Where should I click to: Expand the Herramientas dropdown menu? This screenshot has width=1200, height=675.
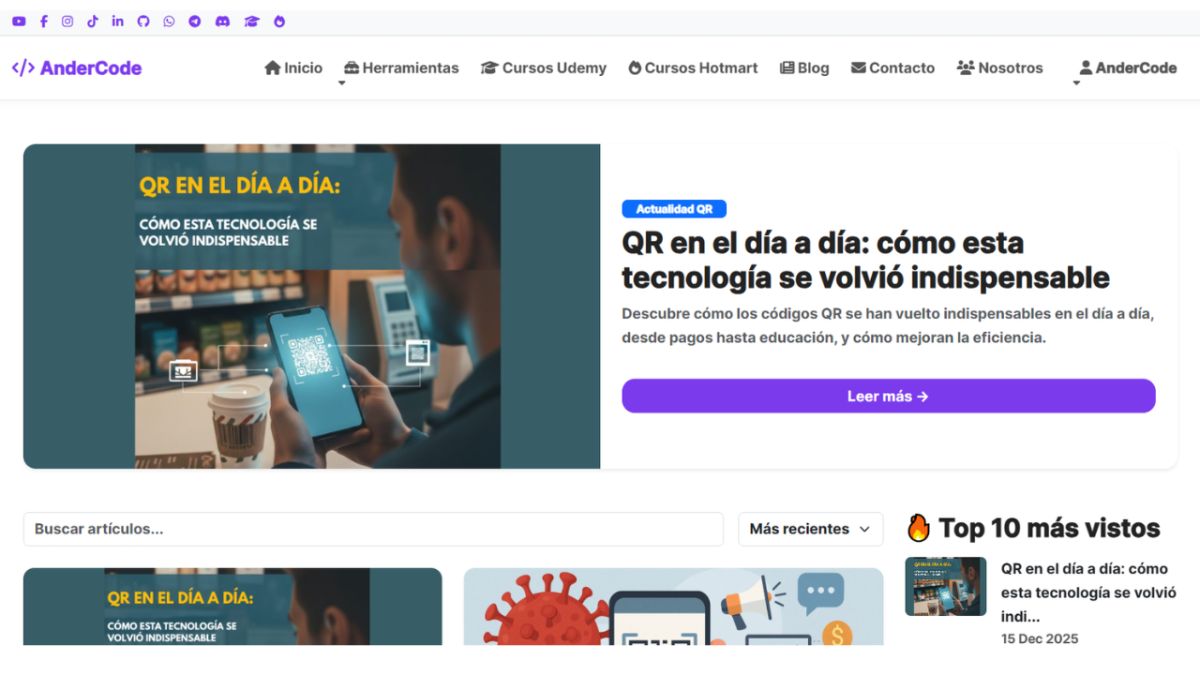[x=401, y=68]
